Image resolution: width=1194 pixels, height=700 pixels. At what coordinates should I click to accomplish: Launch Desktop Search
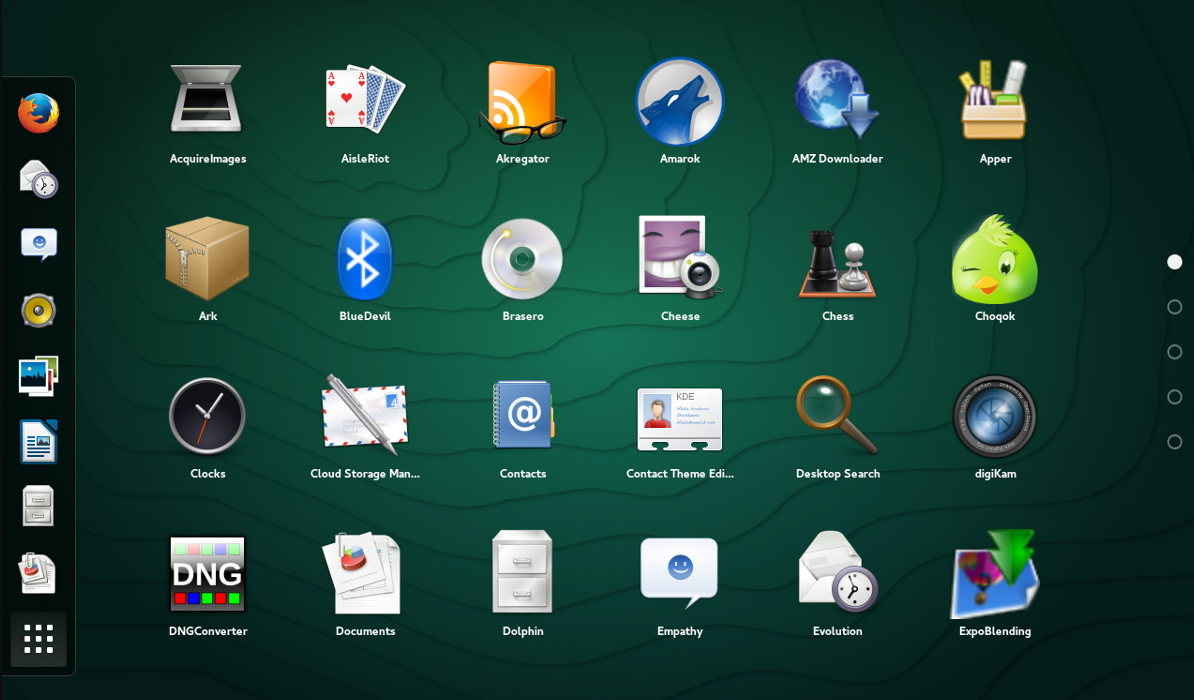coord(836,415)
